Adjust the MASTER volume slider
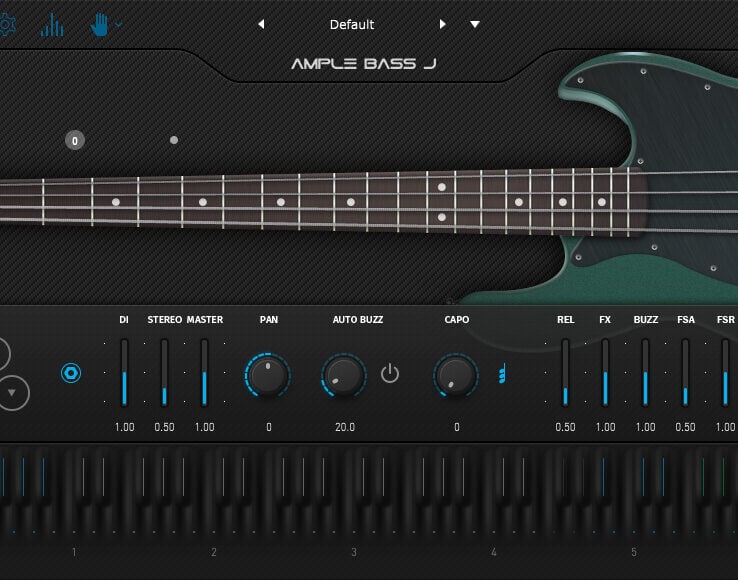Image resolution: width=738 pixels, height=580 pixels. coord(204,372)
